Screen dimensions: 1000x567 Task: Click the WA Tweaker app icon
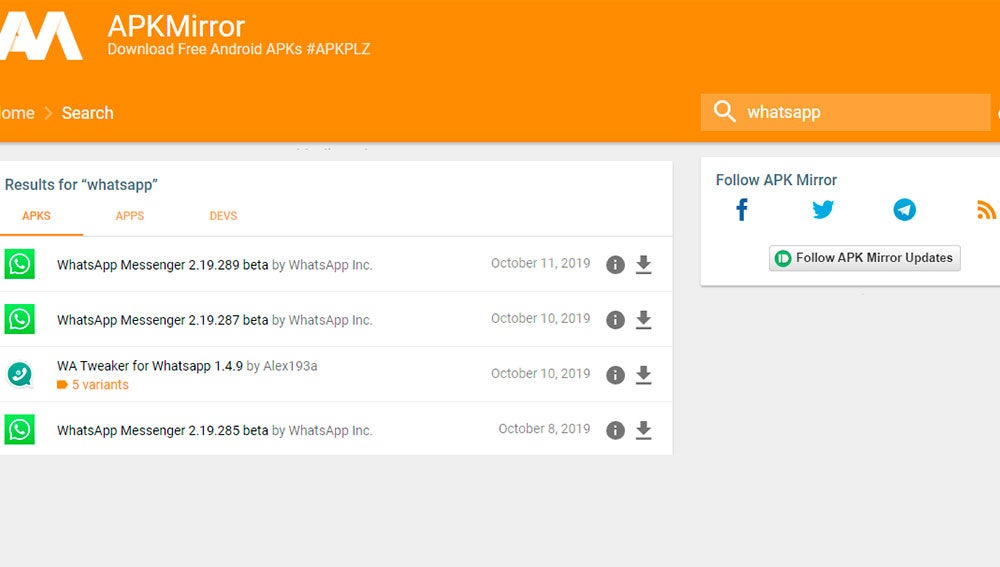point(20,374)
